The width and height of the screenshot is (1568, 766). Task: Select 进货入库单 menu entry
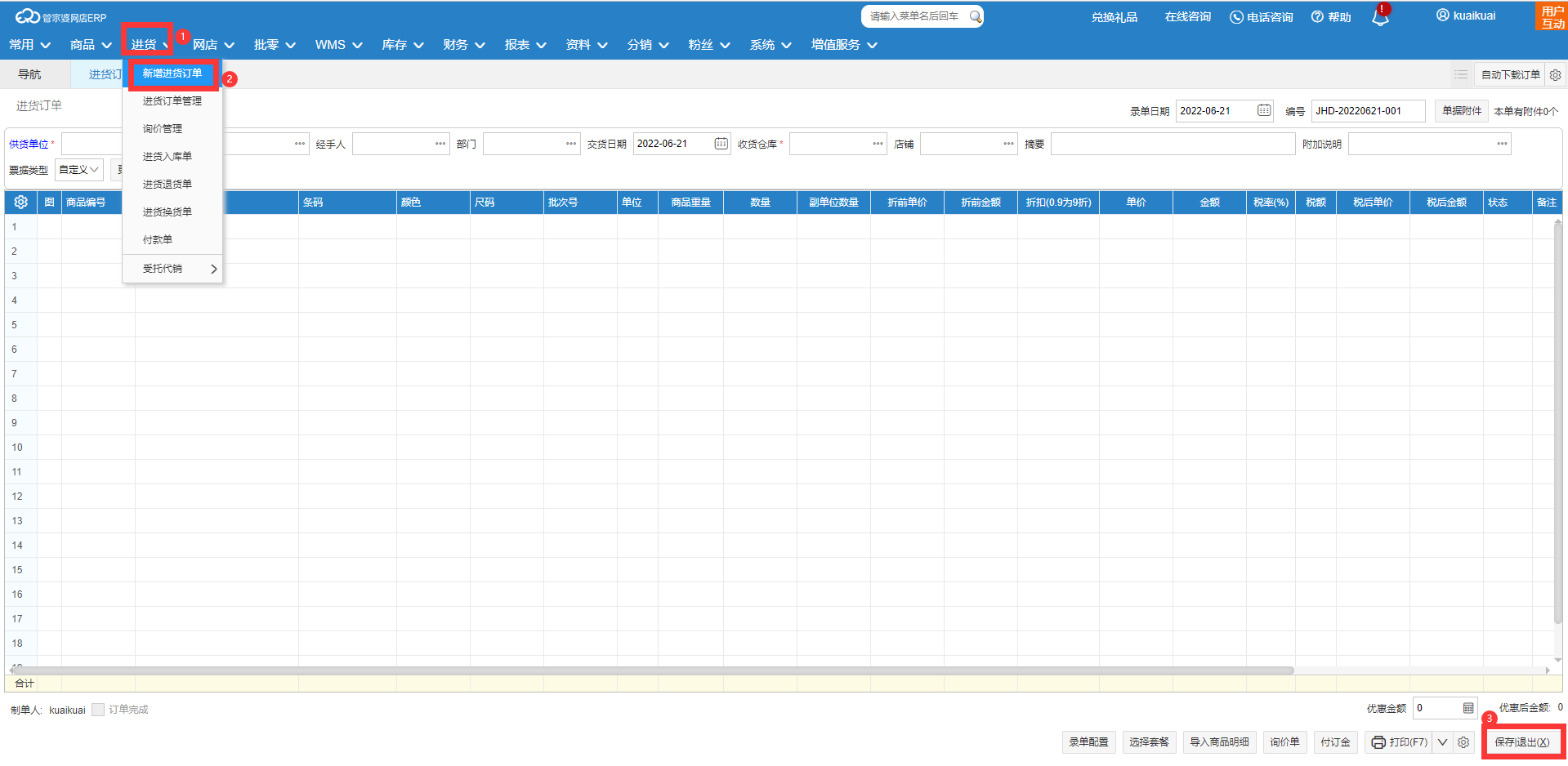click(x=172, y=157)
